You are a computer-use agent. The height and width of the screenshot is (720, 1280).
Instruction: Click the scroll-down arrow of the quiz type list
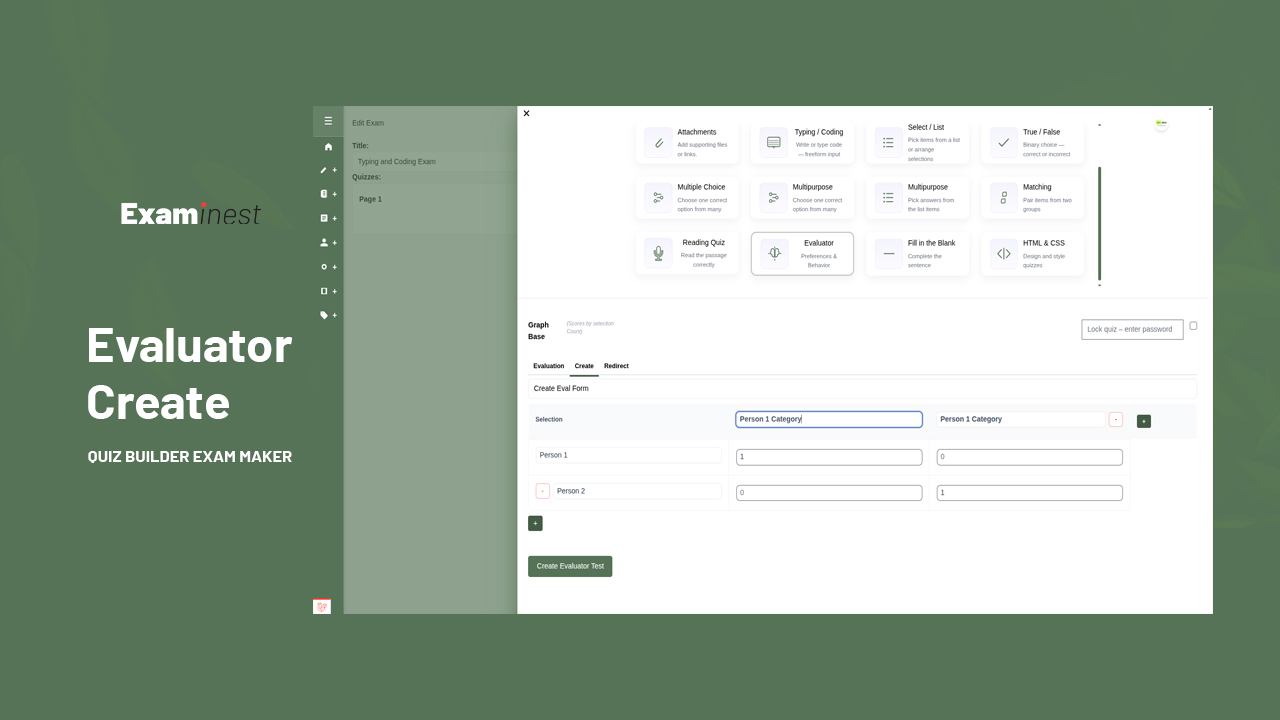[x=1100, y=285]
